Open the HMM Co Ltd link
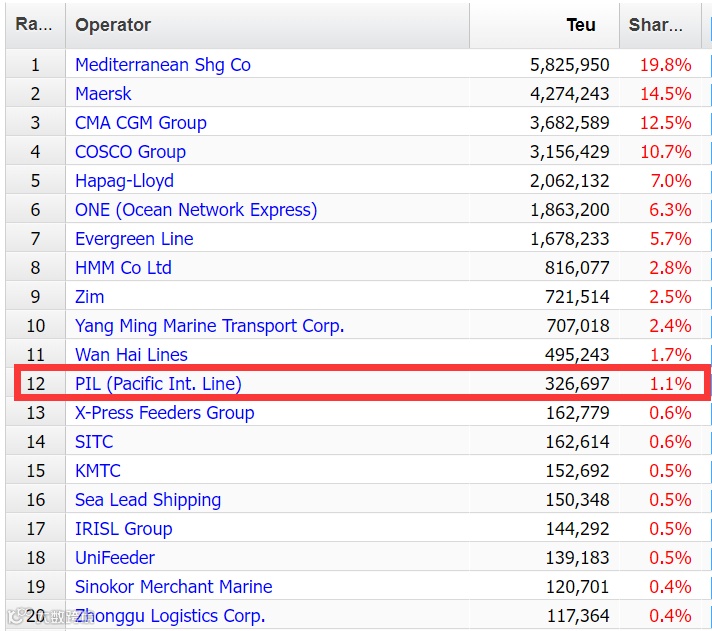 point(123,268)
